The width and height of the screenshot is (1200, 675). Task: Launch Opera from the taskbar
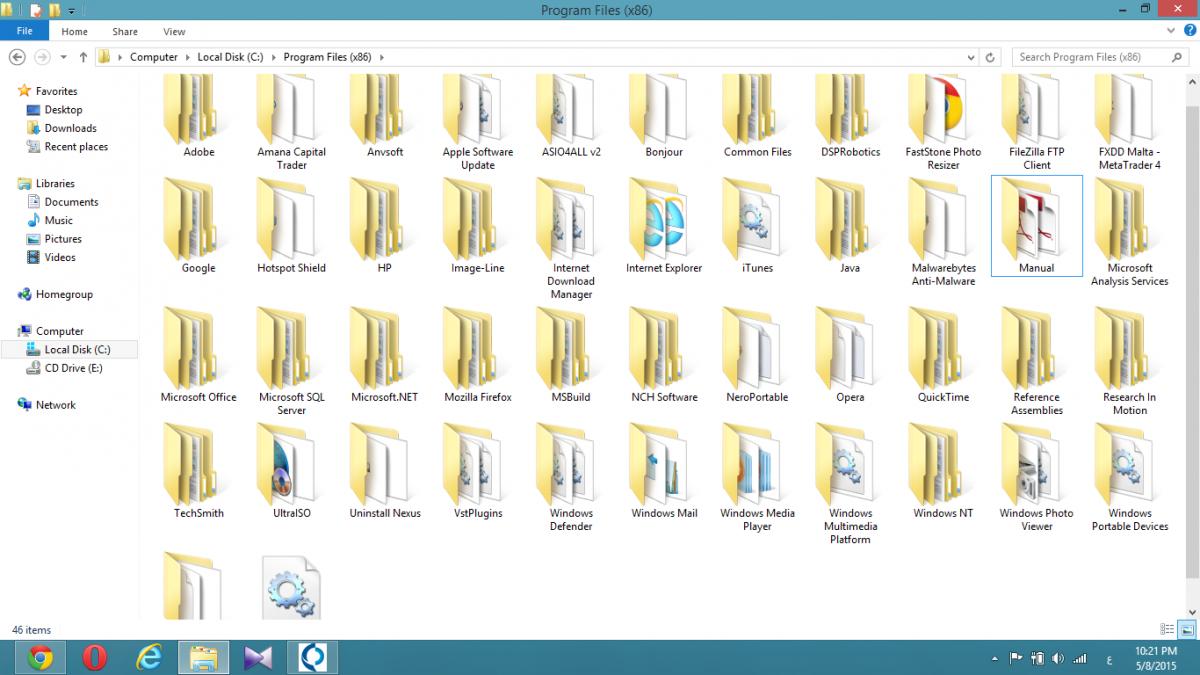(95, 657)
